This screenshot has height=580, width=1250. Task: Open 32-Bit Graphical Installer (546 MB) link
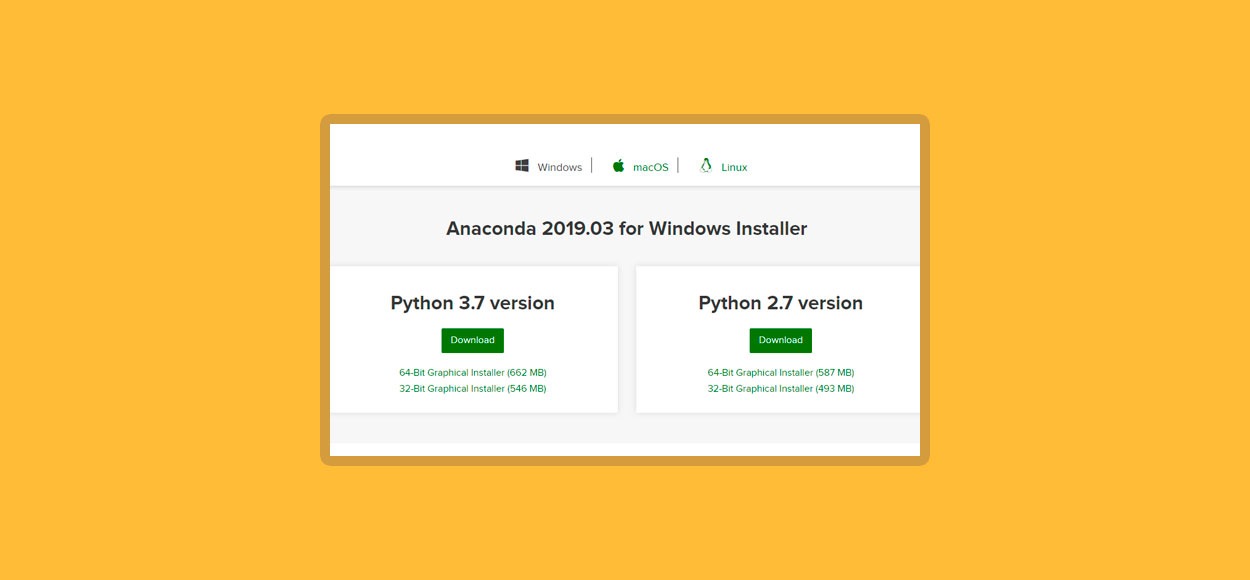pyautogui.click(x=473, y=388)
